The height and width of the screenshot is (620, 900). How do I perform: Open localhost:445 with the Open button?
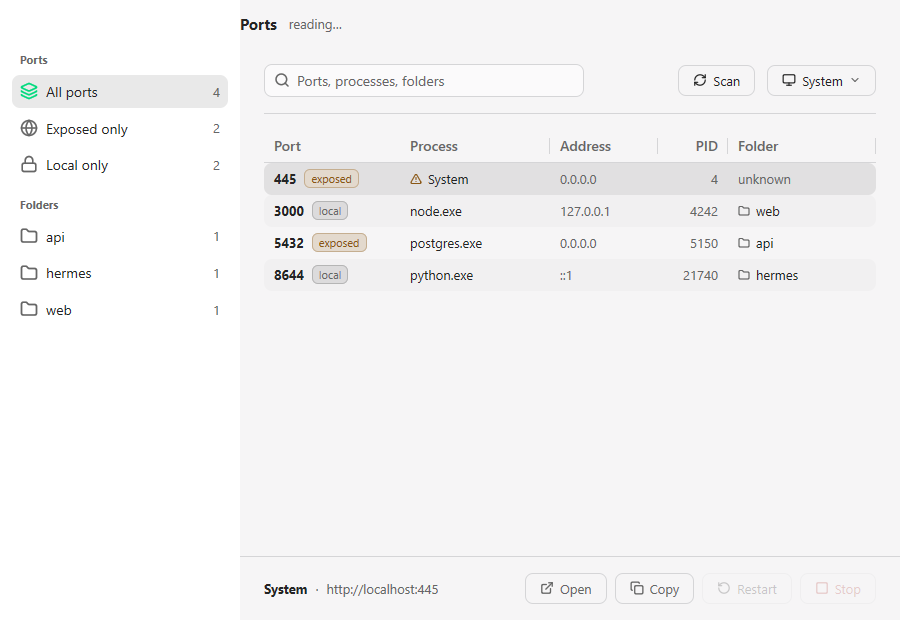point(565,588)
